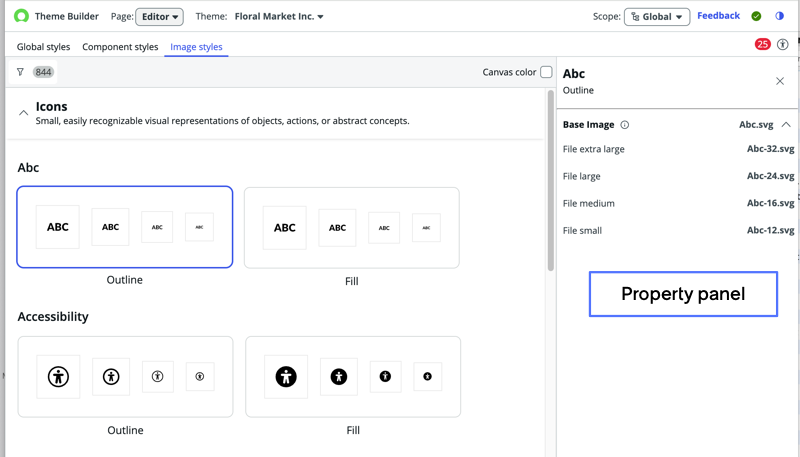Screen dimensions: 800x457
Task: Toggle the Canvas color checkbox
Action: [x=546, y=72]
